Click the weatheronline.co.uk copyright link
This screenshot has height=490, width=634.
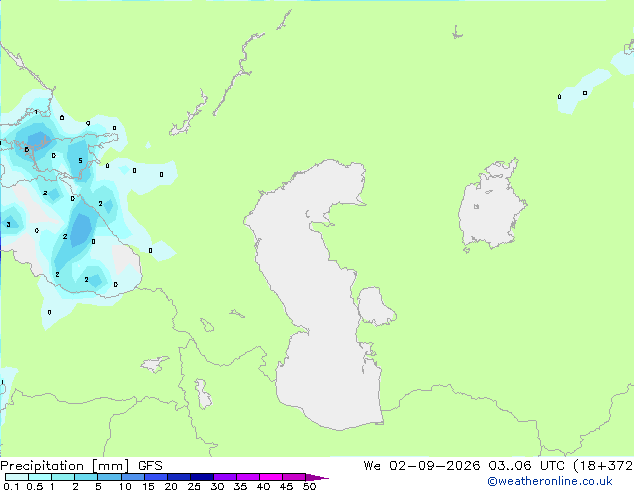[550, 481]
